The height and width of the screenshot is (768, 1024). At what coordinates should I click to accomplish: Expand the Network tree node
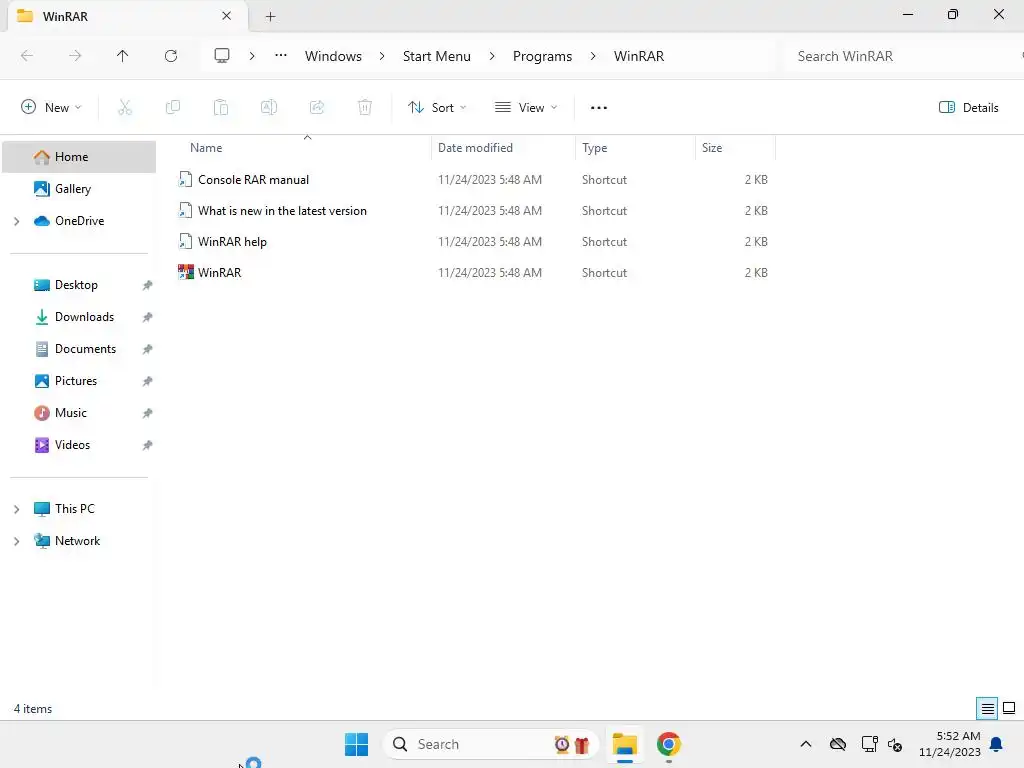pyautogui.click(x=16, y=541)
